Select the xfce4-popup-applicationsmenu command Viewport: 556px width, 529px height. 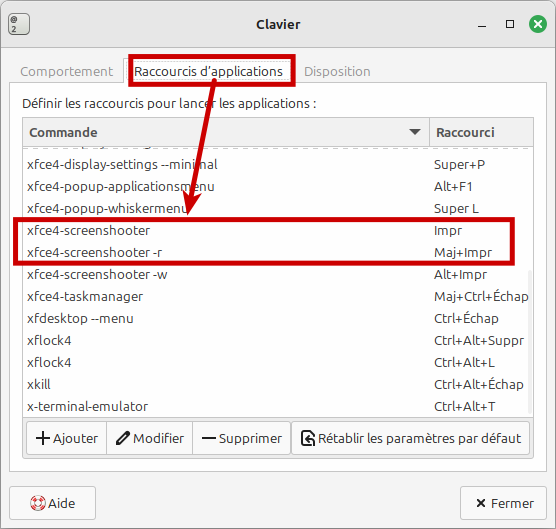click(121, 186)
